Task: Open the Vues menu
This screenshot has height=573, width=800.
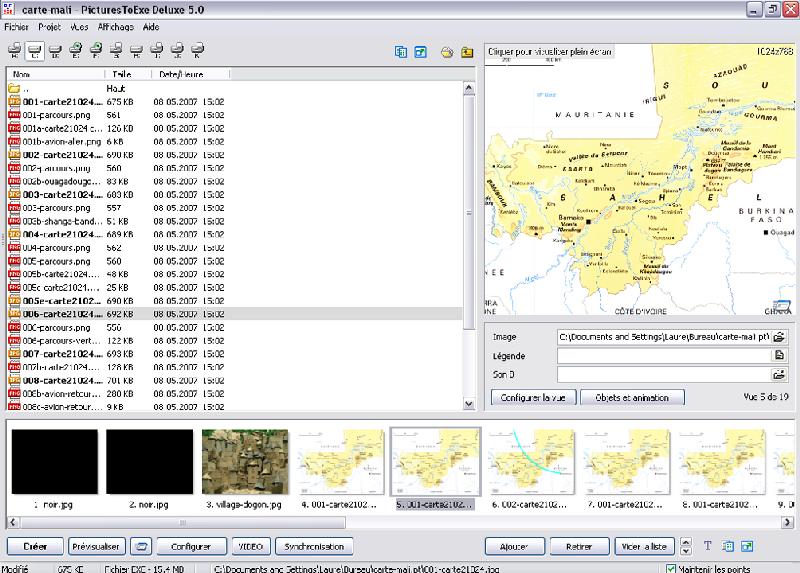Action: pos(80,27)
